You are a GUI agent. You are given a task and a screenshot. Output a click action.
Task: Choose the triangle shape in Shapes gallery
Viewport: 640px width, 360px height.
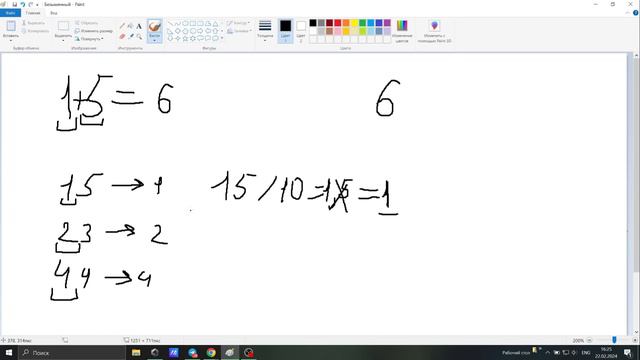pyautogui.click(x=215, y=24)
